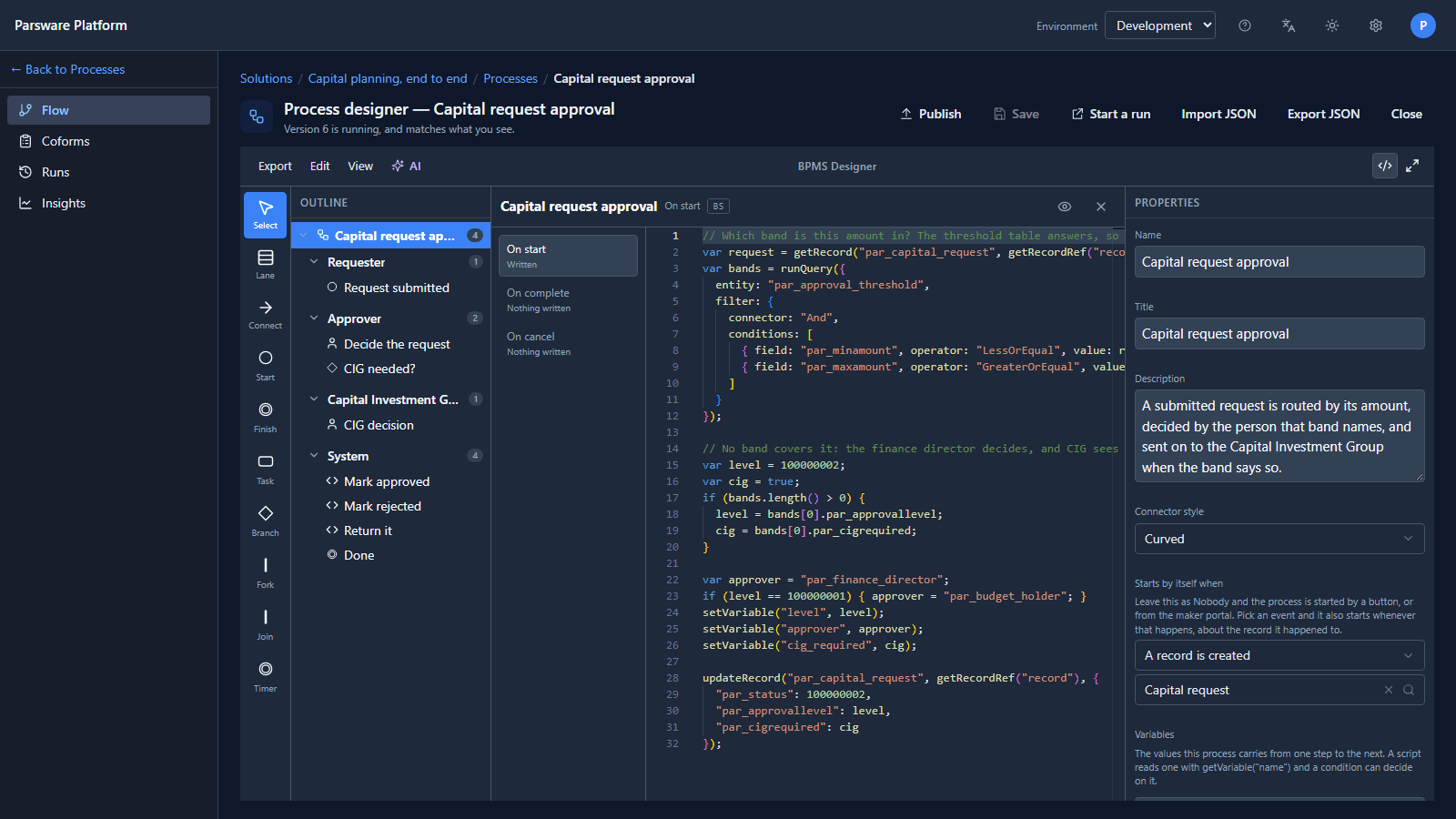
Task: Collapse the Capital Investment G... lane
Action: (314, 399)
